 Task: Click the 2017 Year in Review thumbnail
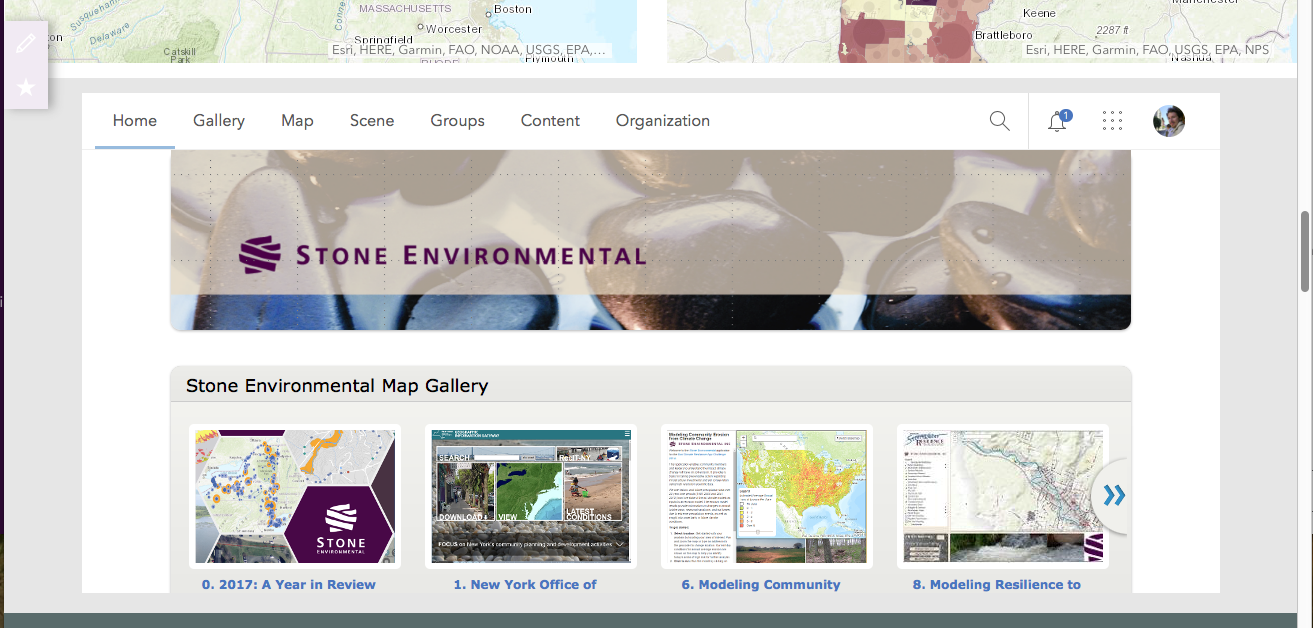pos(295,497)
